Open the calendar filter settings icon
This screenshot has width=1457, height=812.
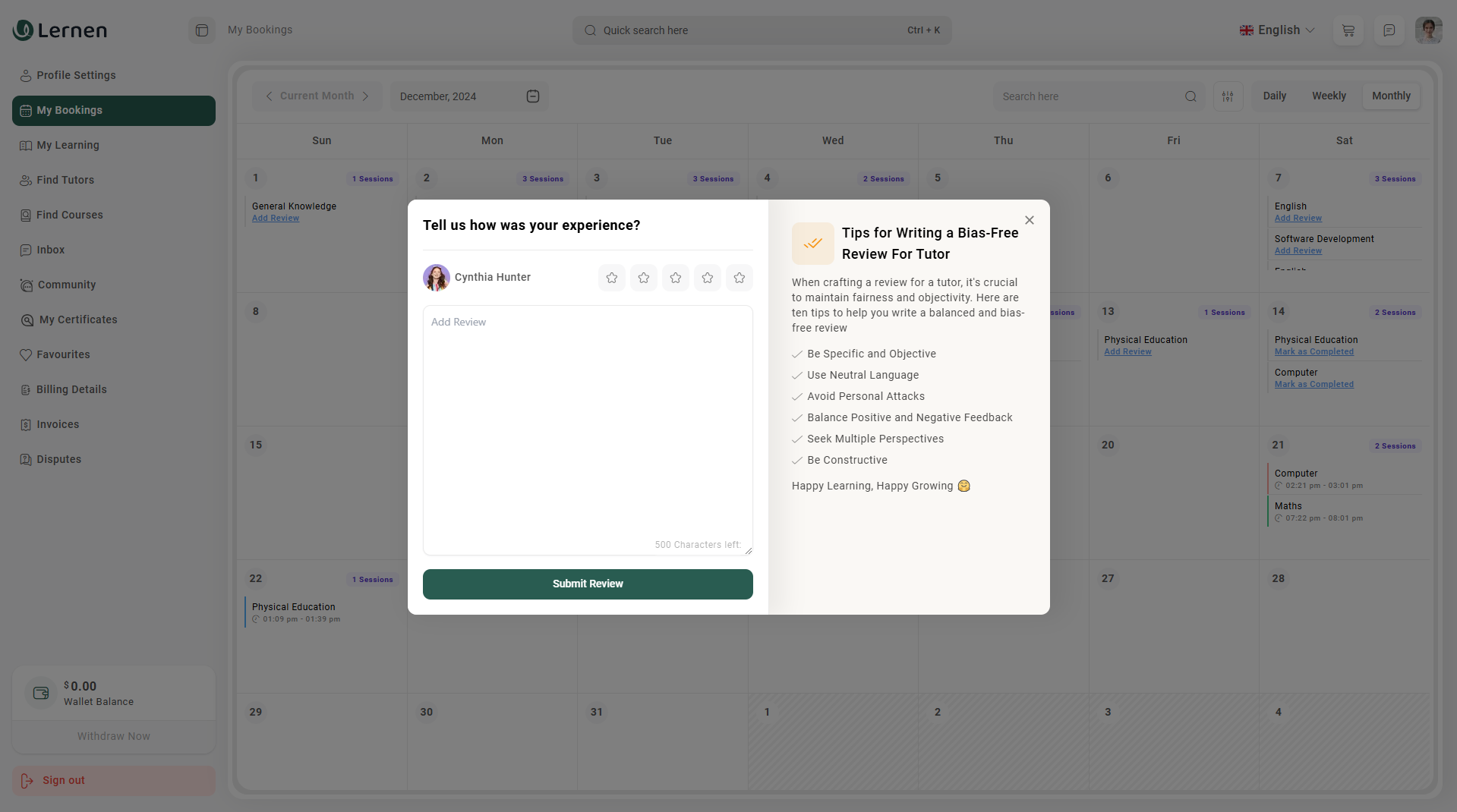pyautogui.click(x=1227, y=96)
